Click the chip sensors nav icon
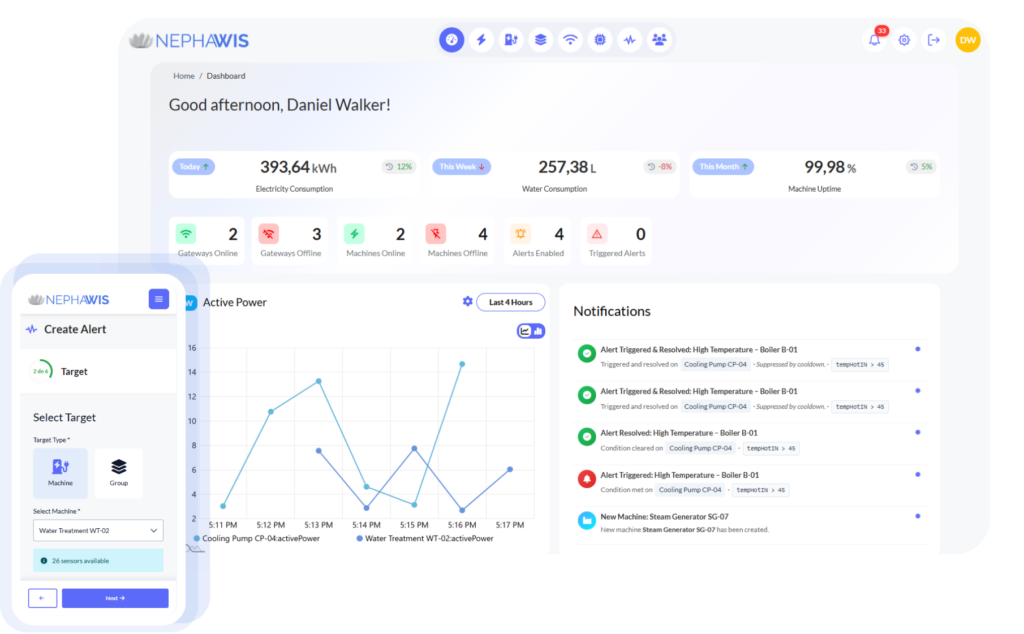The image size is (1024, 634). point(600,40)
